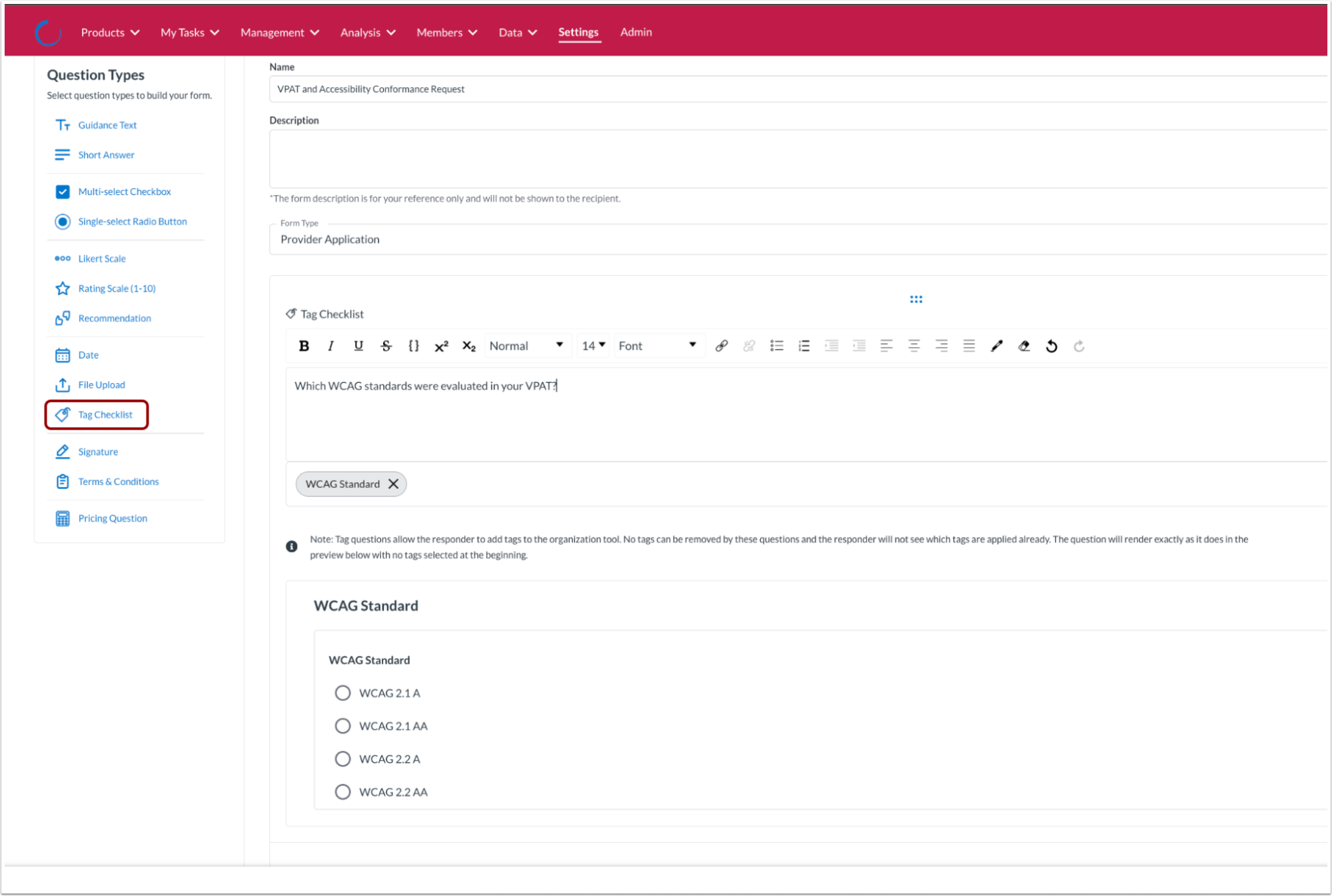The image size is (1332, 896).
Task: Open the Normal paragraph style dropdown
Action: (x=526, y=346)
